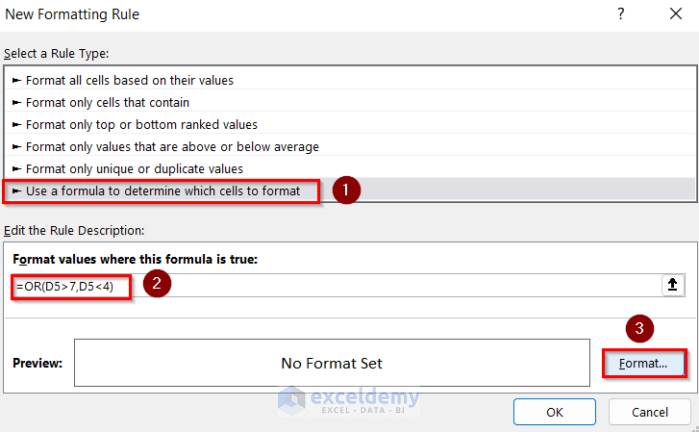The image size is (699, 432).
Task: Click the Help question mark icon
Action: [x=621, y=14]
